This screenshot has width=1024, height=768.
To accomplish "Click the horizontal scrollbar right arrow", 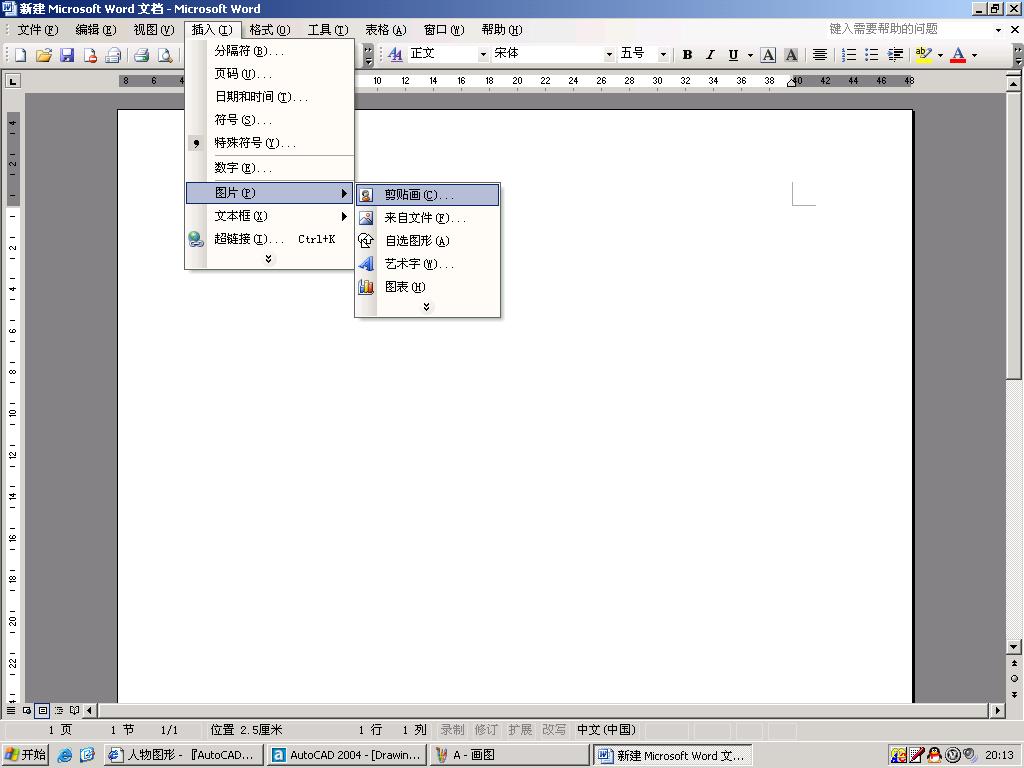I will point(997,710).
